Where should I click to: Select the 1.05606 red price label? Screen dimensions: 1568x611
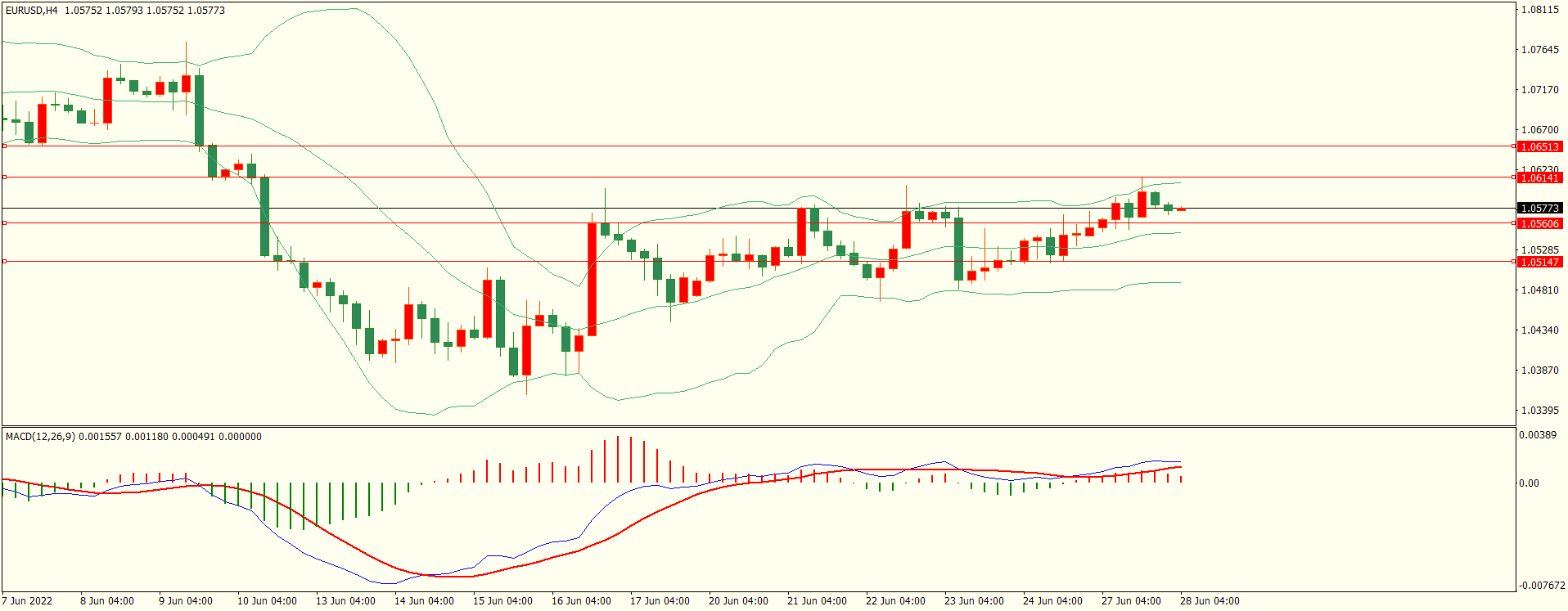click(x=1539, y=223)
